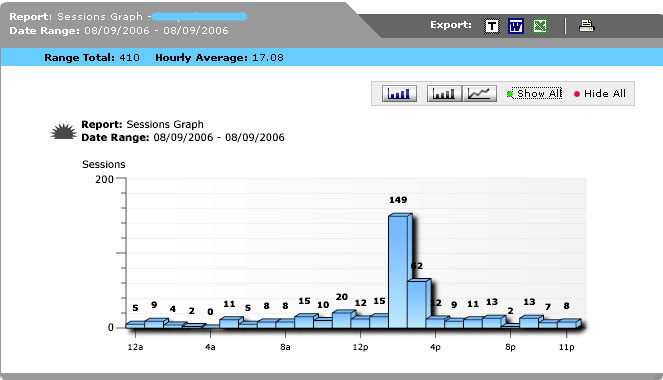Select the tallest bar labeled 149
The width and height of the screenshot is (663, 380).
[x=400, y=271]
